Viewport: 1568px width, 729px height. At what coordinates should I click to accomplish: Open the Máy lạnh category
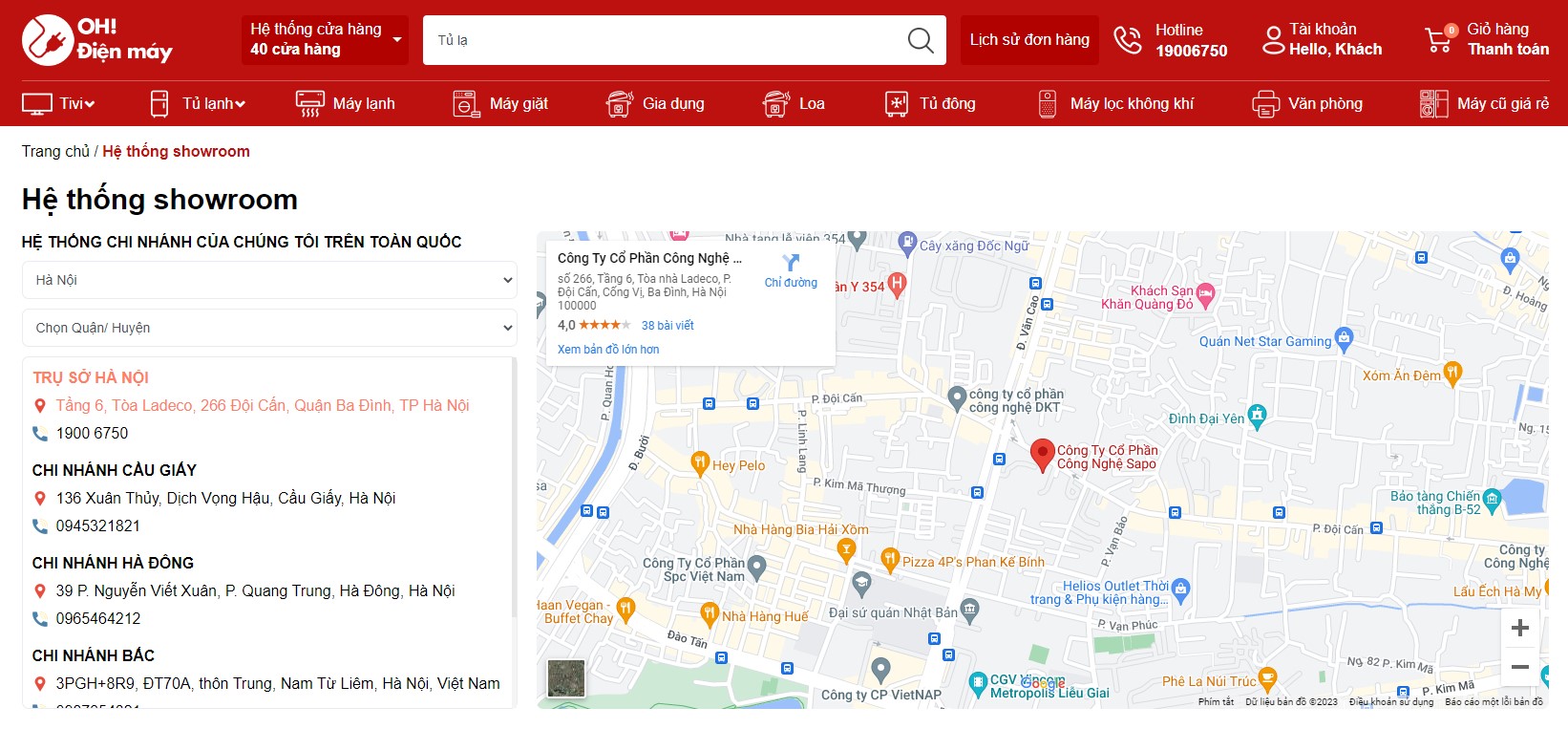click(x=364, y=103)
